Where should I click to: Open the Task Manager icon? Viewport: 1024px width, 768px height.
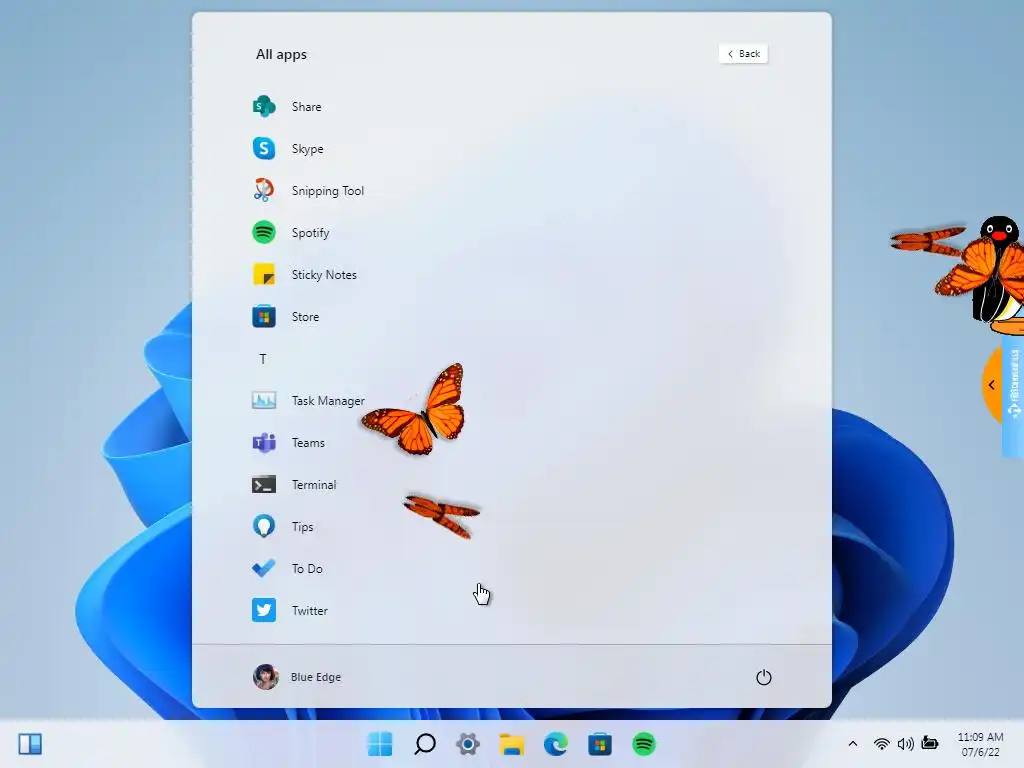[264, 400]
